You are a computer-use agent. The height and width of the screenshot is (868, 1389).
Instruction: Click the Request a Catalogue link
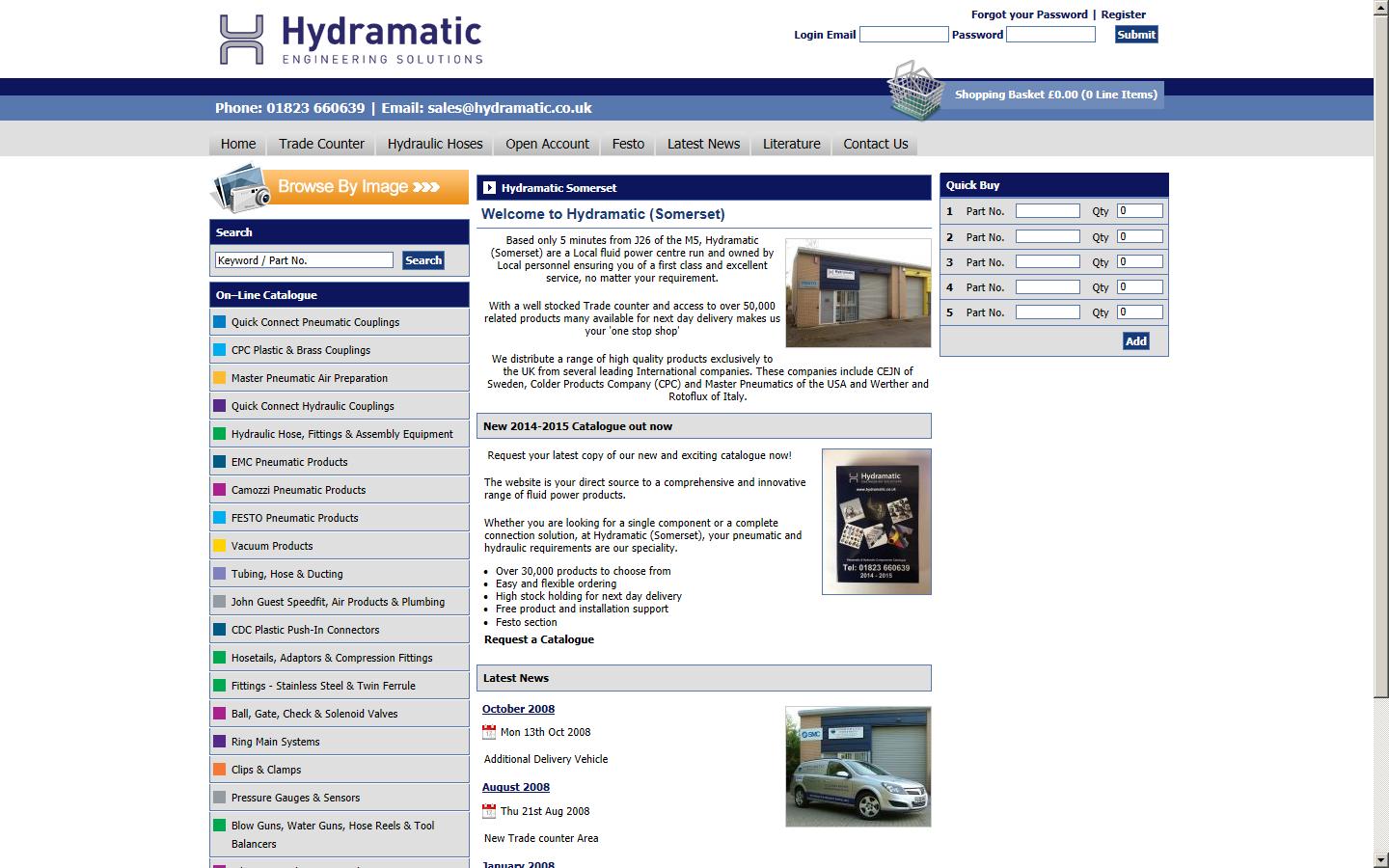click(538, 638)
